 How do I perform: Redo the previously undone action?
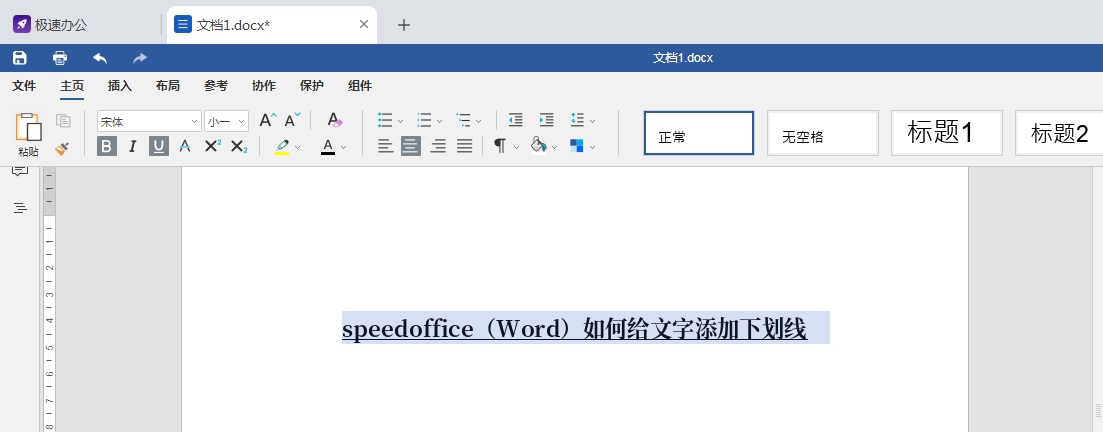coord(140,58)
